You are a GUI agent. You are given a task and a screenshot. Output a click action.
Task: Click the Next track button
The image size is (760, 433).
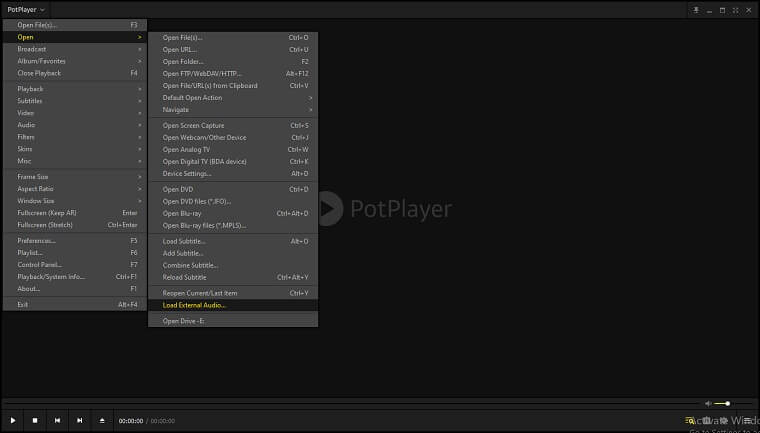pos(79,420)
